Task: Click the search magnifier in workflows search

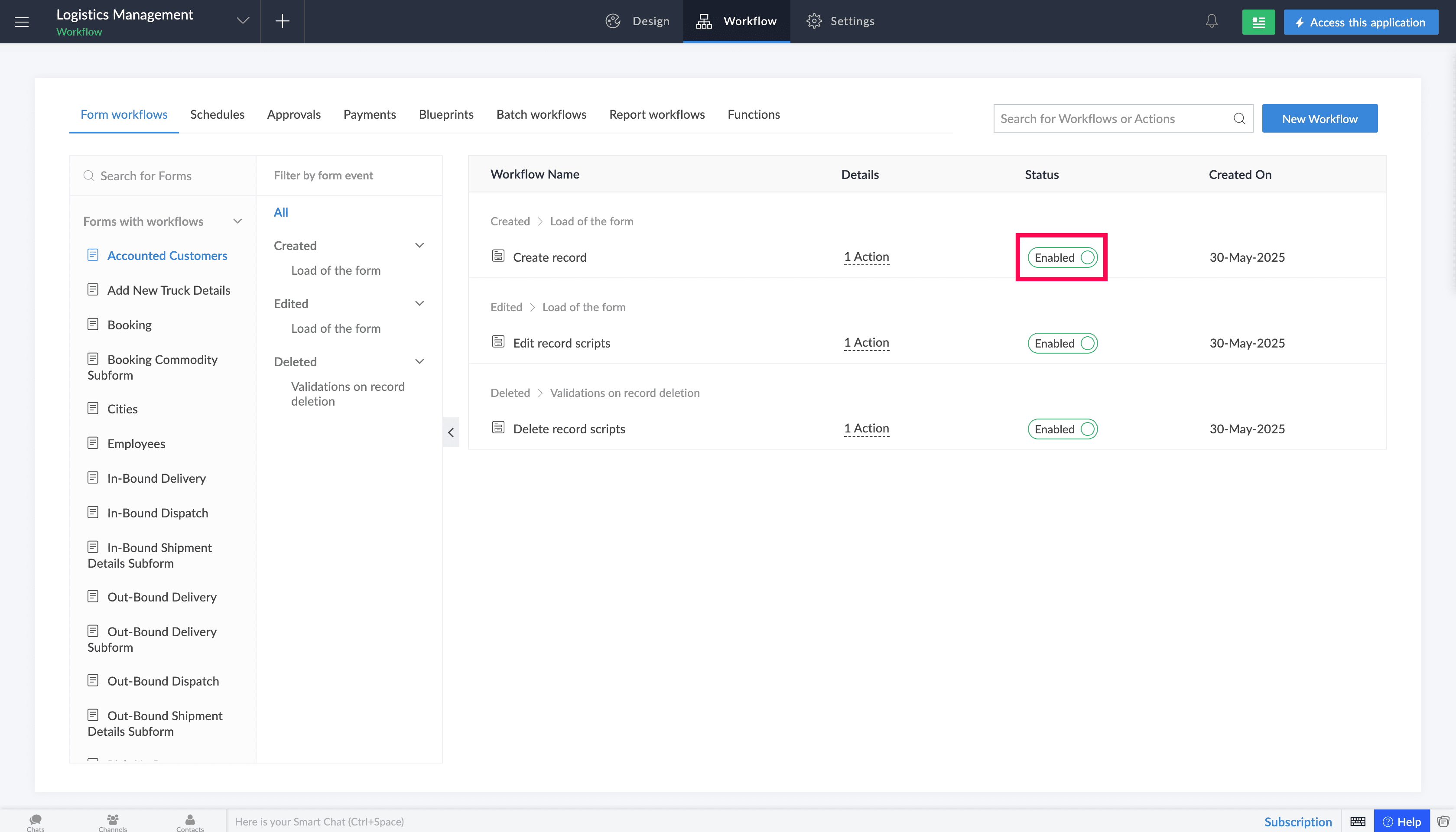Action: 1239,118
